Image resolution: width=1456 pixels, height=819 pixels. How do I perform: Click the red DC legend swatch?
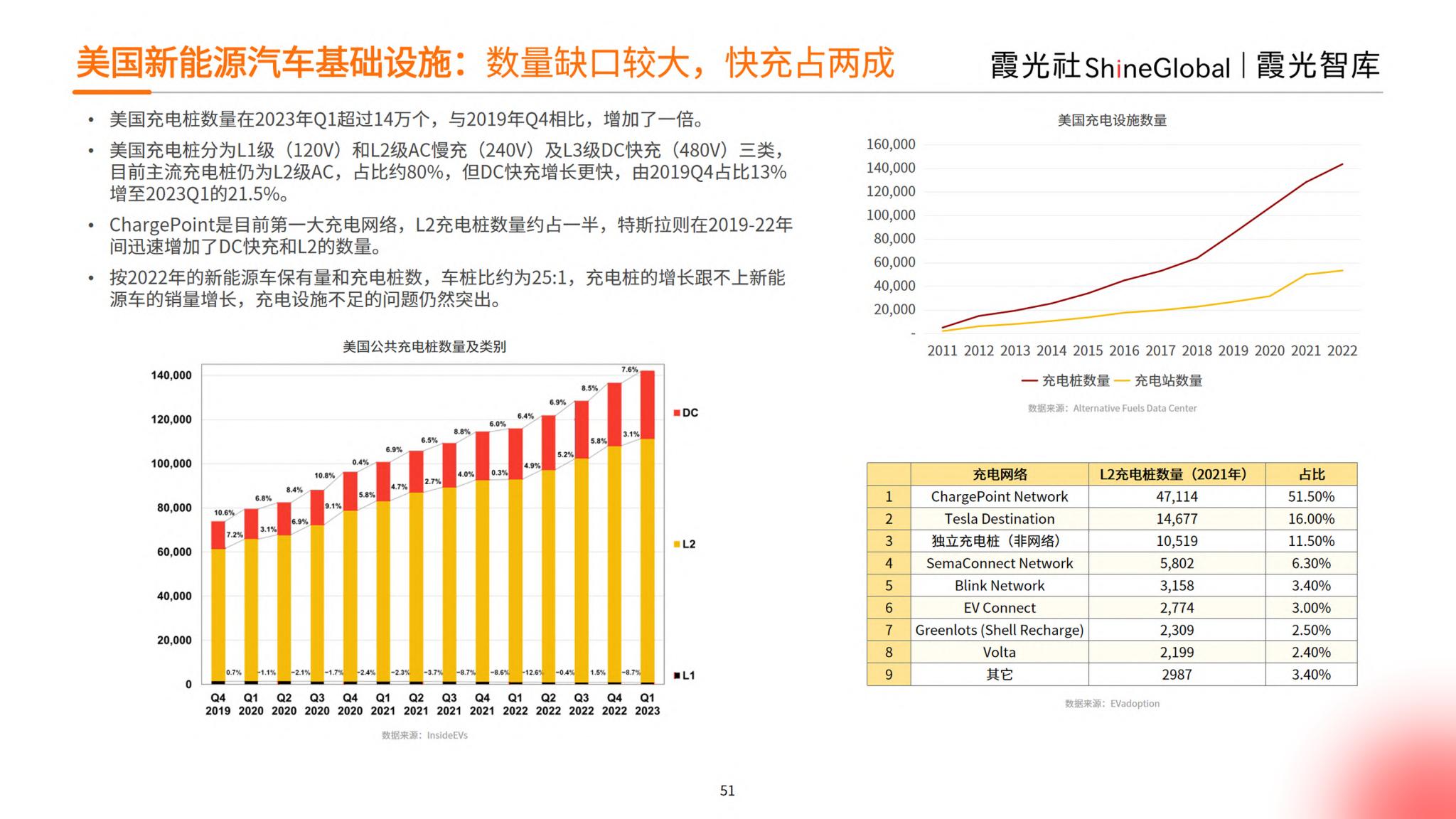click(x=677, y=413)
